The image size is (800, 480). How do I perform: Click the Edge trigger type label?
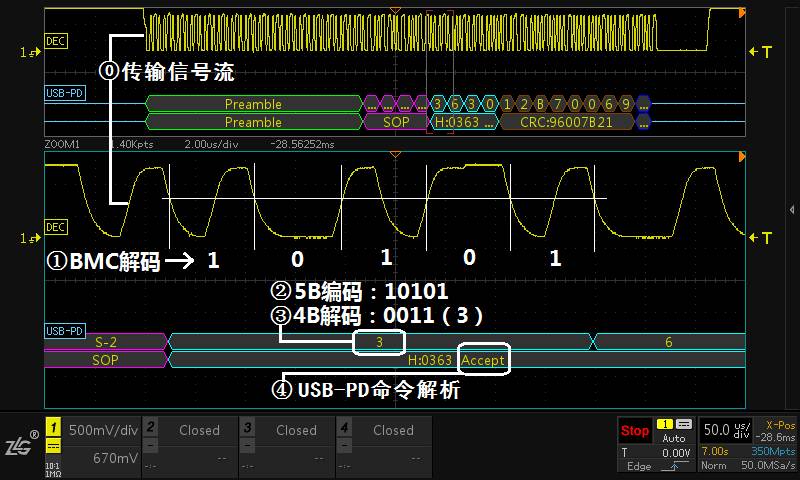coord(639,466)
